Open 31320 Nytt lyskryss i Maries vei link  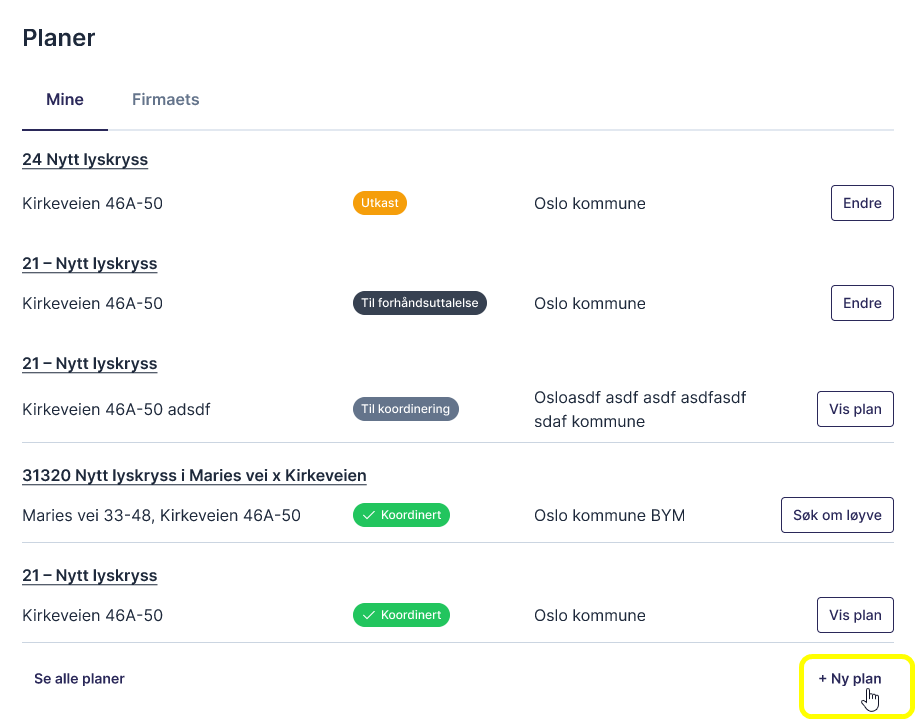coord(194,476)
